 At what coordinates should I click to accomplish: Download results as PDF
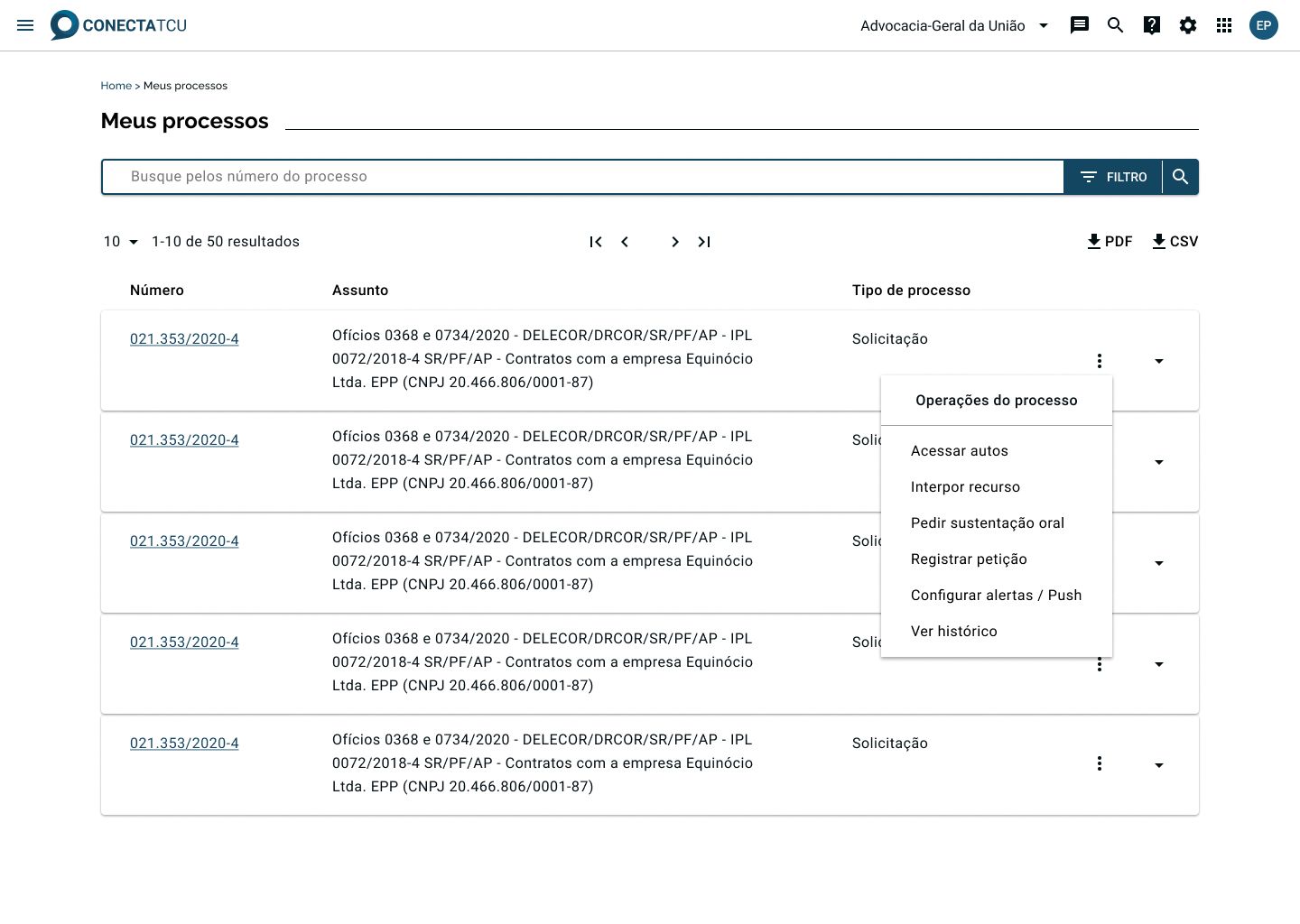pyautogui.click(x=1110, y=242)
